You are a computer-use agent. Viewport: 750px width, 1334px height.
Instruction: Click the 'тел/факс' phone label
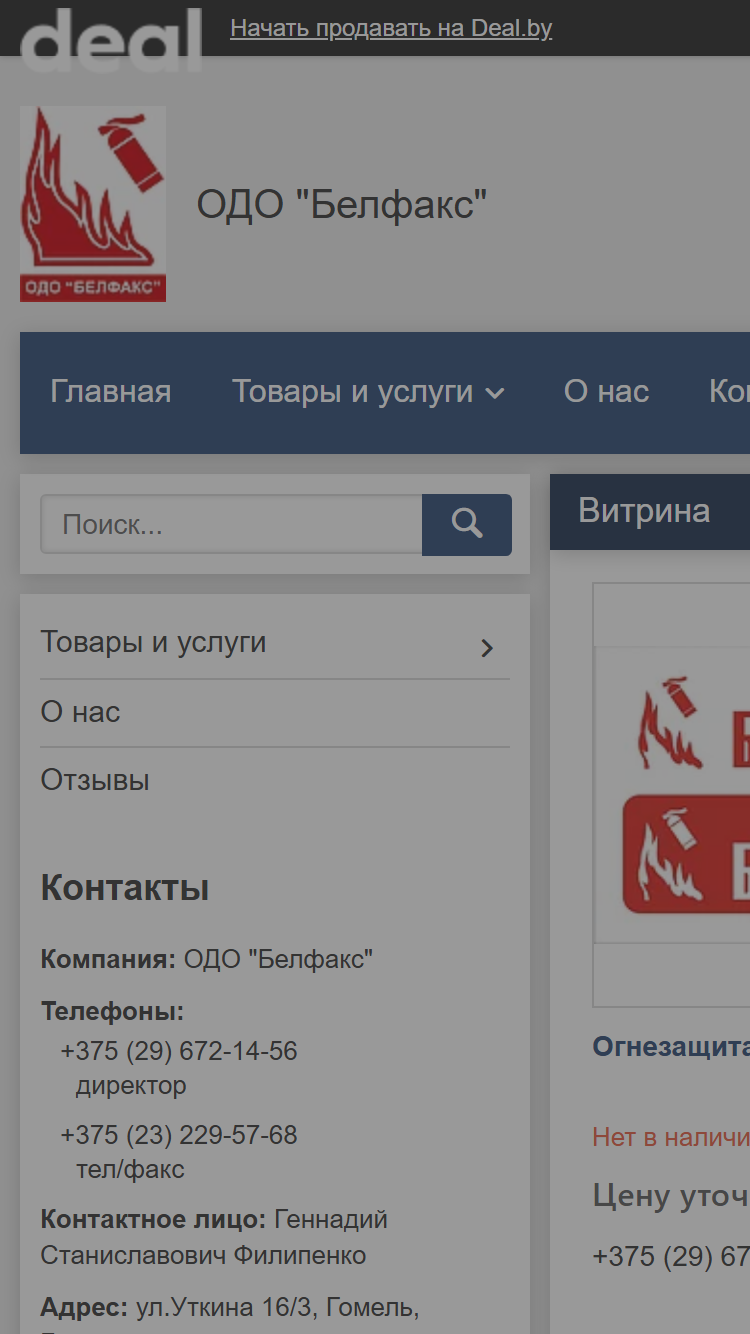coord(130,1169)
